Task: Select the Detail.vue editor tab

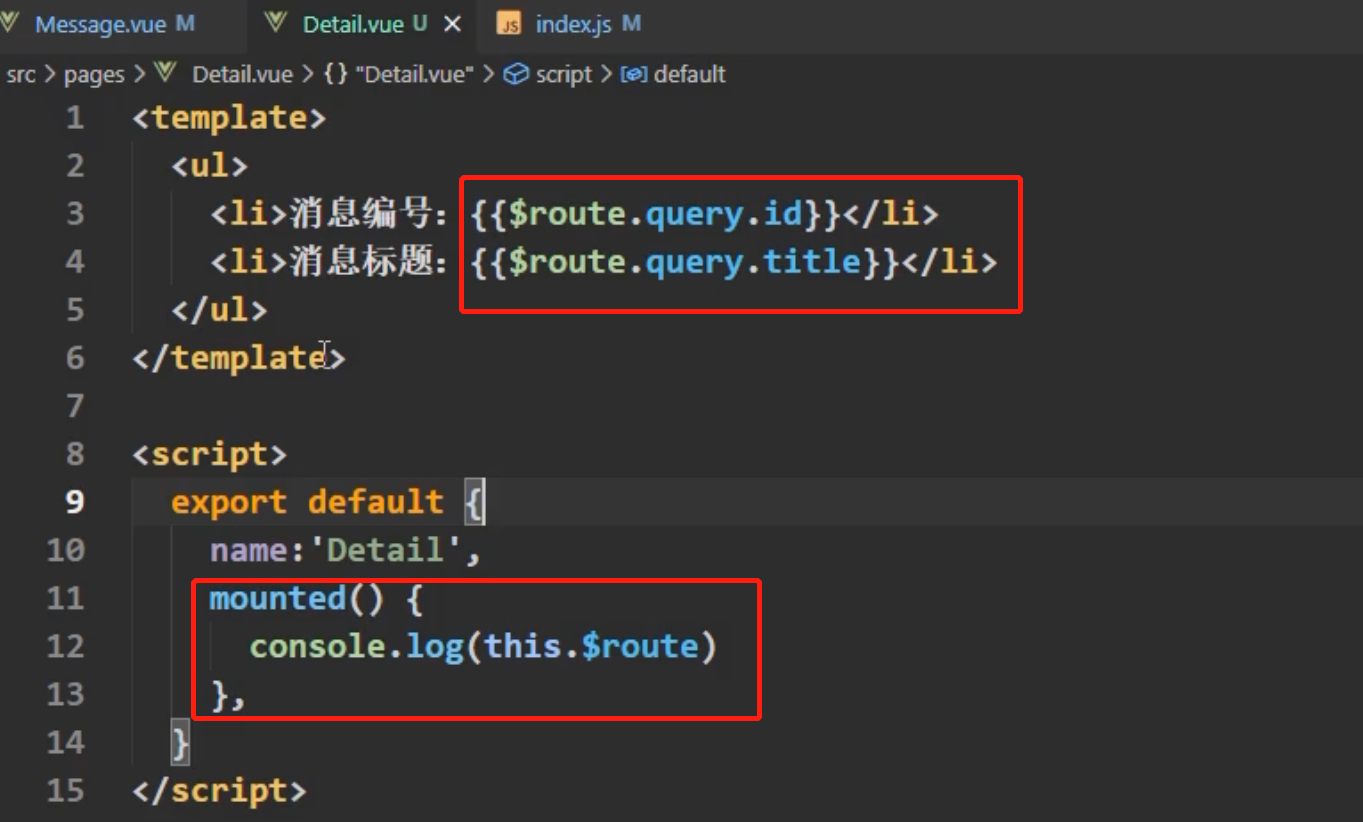Action: [x=364, y=25]
